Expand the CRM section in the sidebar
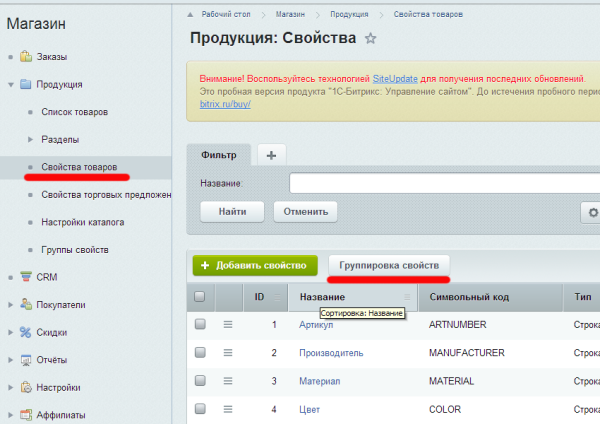Viewport: 600px width, 424px height. click(x=11, y=277)
